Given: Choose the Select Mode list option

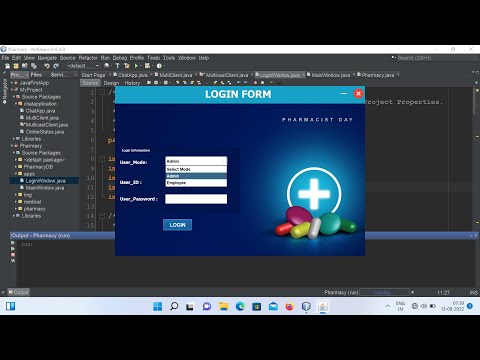Looking at the screenshot, I should click(196, 169).
